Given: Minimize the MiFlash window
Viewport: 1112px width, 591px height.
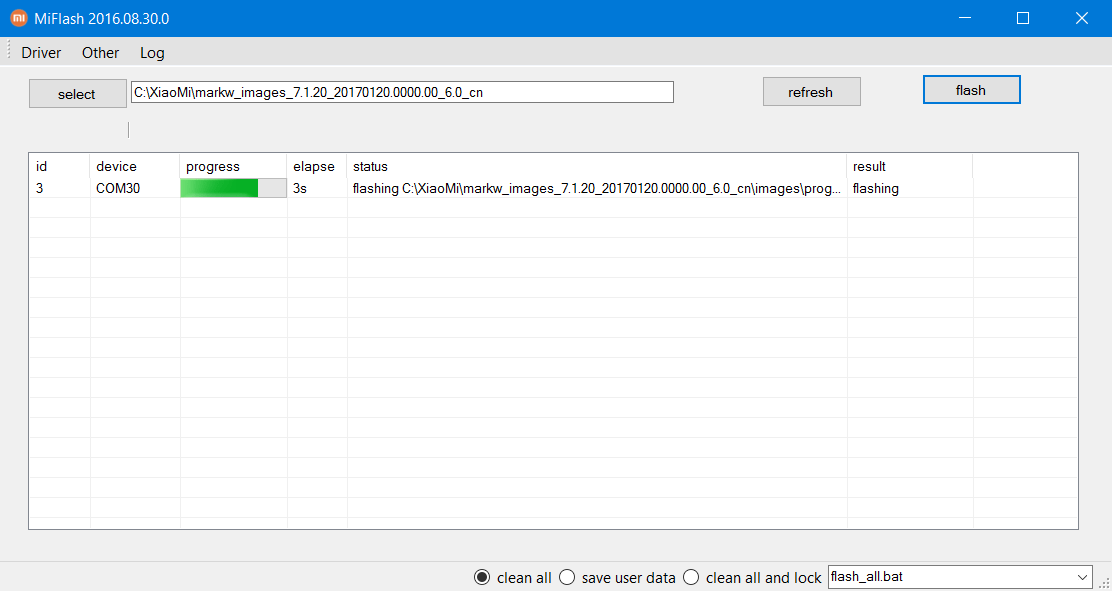Looking at the screenshot, I should click(964, 18).
